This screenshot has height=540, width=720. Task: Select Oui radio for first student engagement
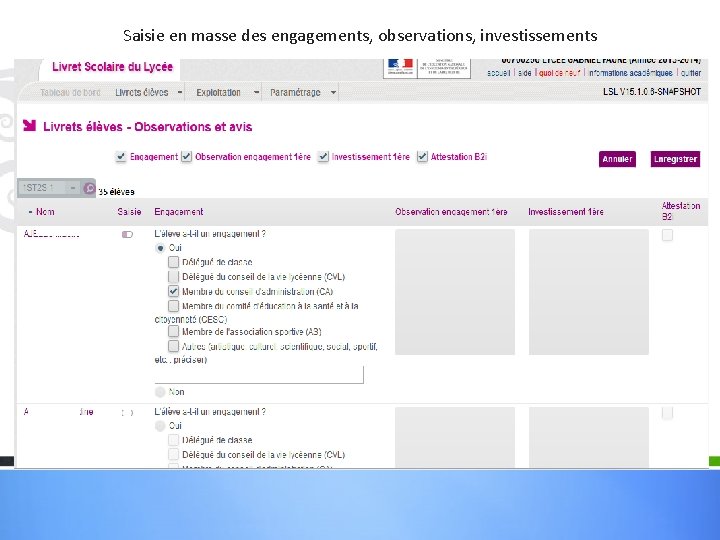(x=160, y=248)
